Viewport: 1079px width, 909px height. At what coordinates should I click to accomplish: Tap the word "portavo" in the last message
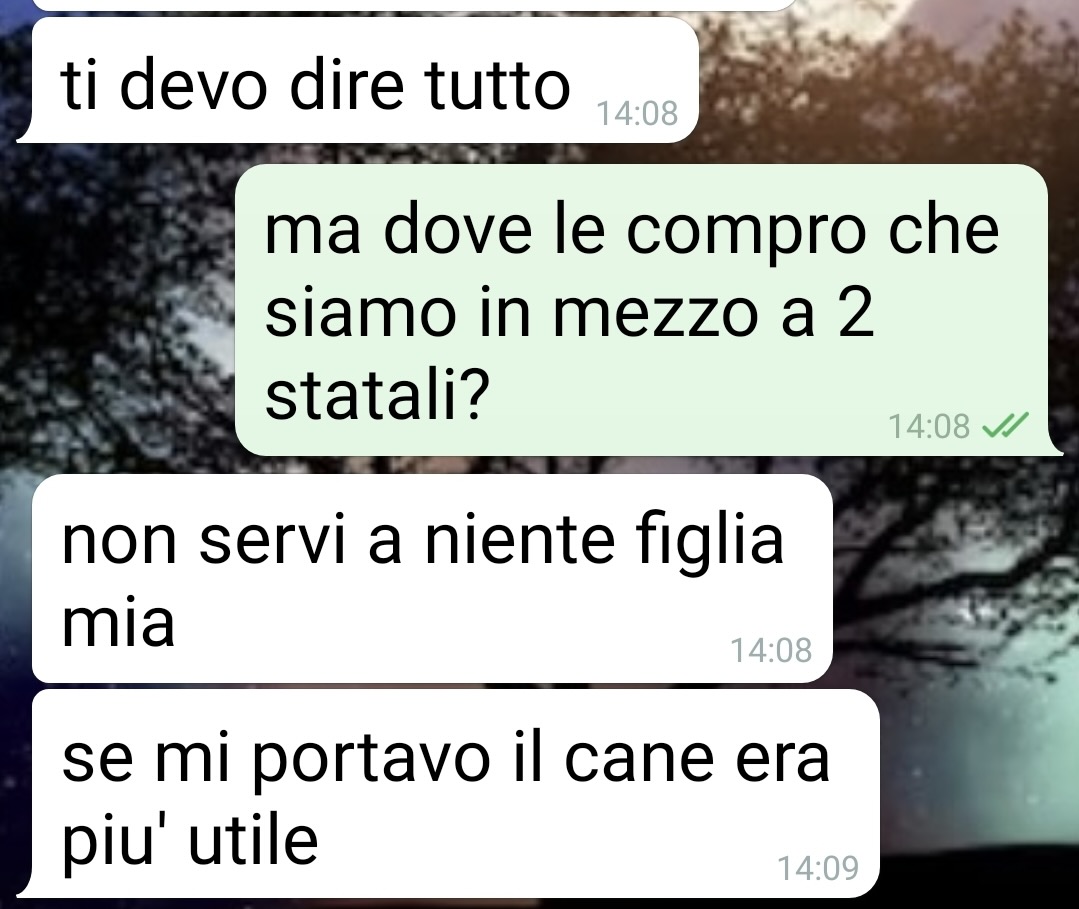point(372,762)
